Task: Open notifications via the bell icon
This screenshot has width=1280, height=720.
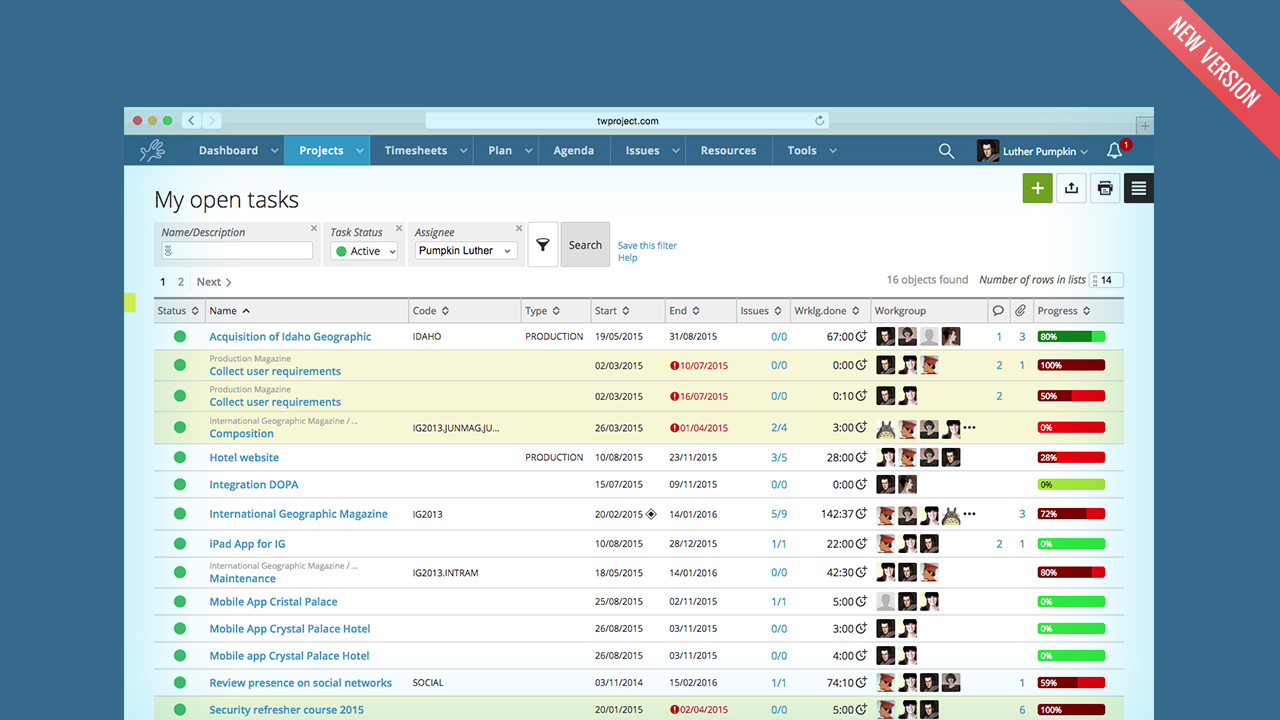Action: click(x=1113, y=150)
